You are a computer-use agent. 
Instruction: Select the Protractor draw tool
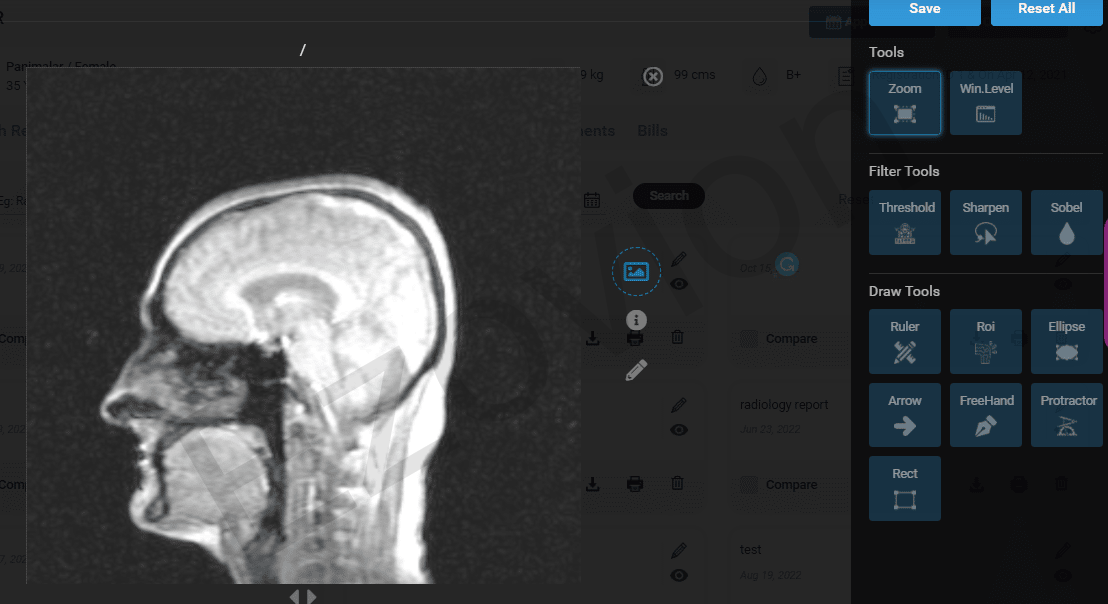point(1066,414)
